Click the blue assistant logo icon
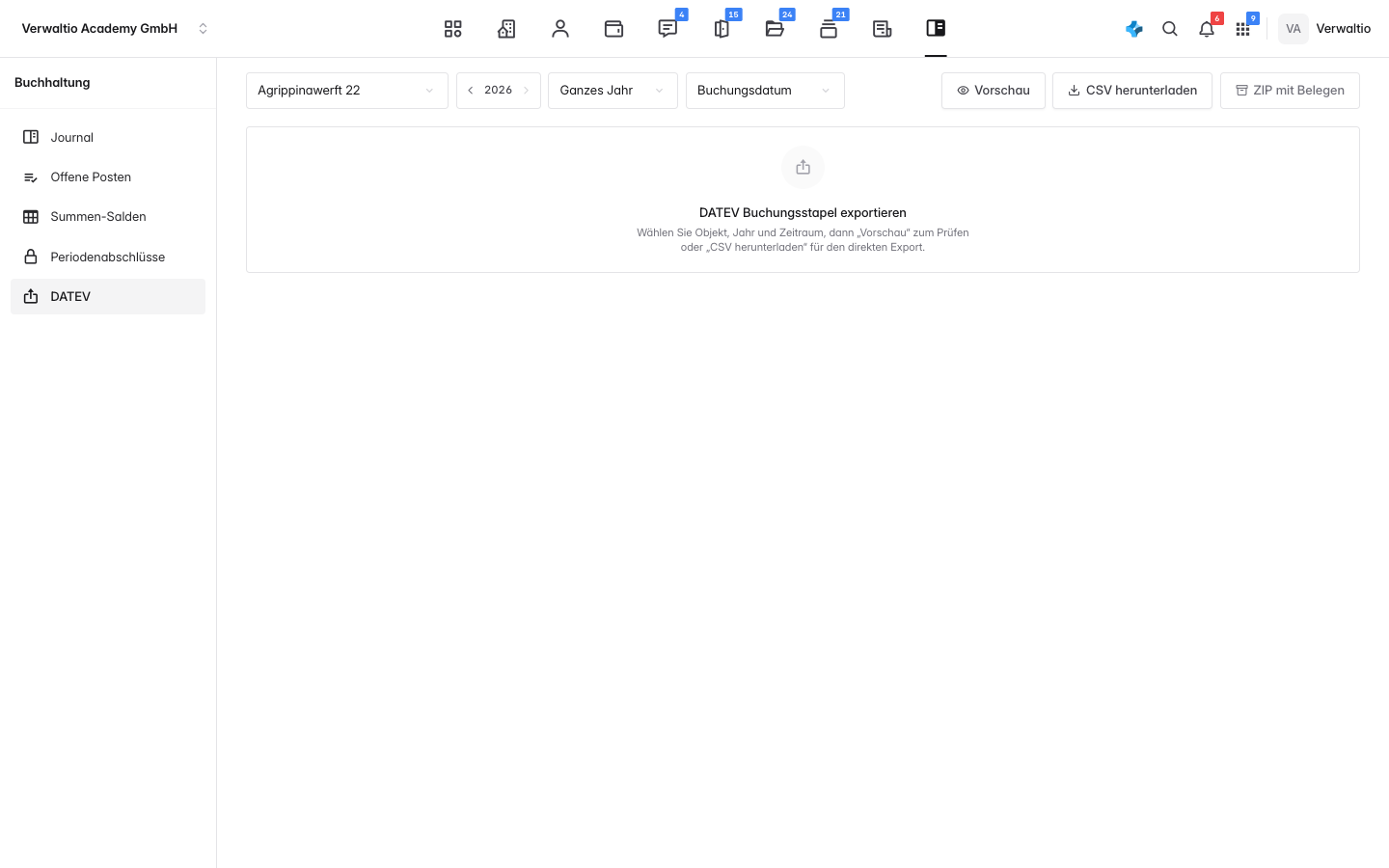Screen dimensions: 1389x868 click(x=1134, y=29)
